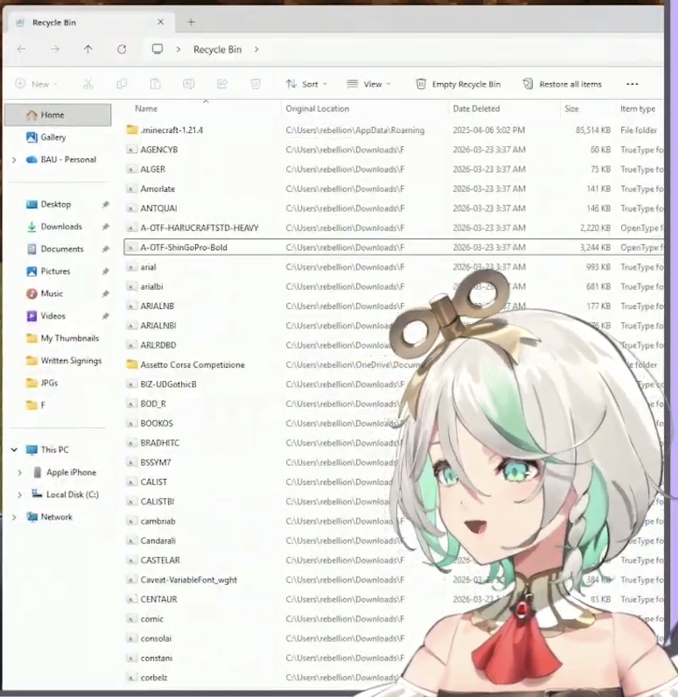Expand BAU - Personal OneDrive node
The width and height of the screenshot is (678, 697).
pos(14,160)
